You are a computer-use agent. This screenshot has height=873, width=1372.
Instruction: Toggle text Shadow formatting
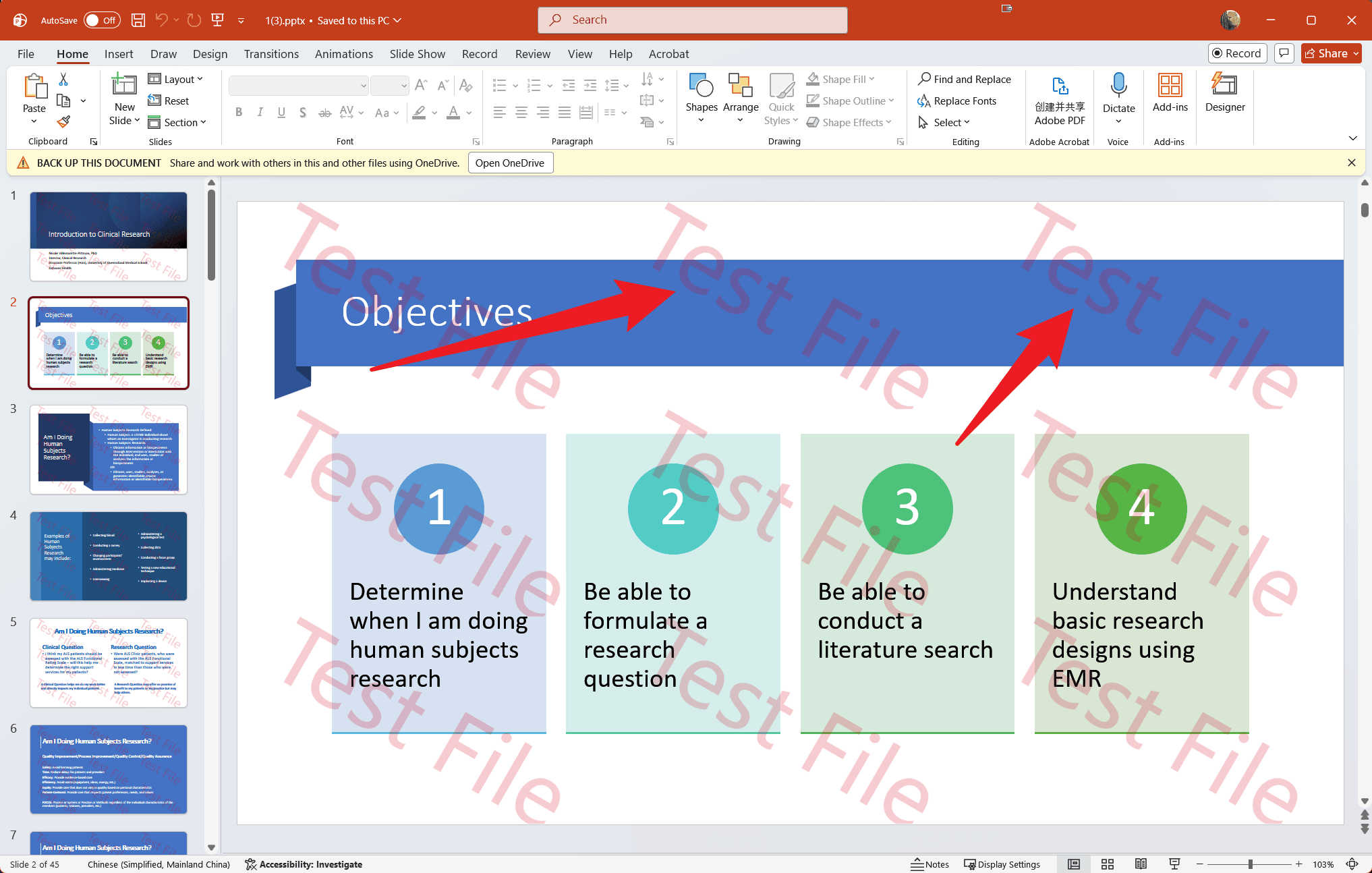tap(303, 113)
